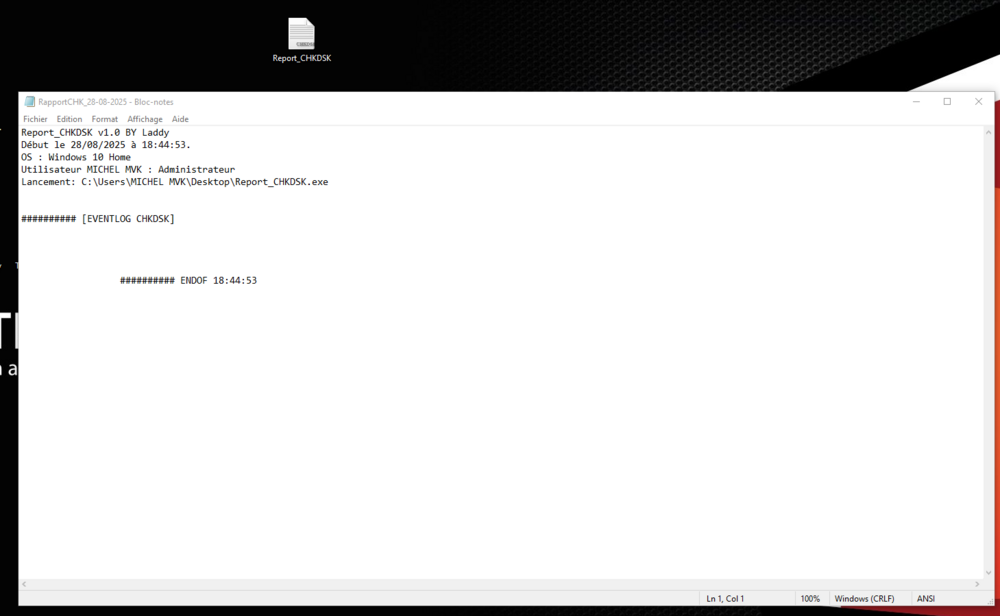The image size is (1000, 616).
Task: Click the Windows (CRLF) status bar field
Action: click(865, 598)
